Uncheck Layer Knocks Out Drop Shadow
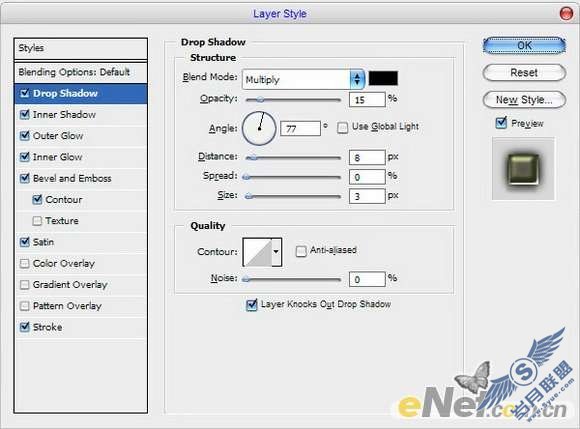Screen dimensions: 580x429 pyautogui.click(x=252, y=305)
